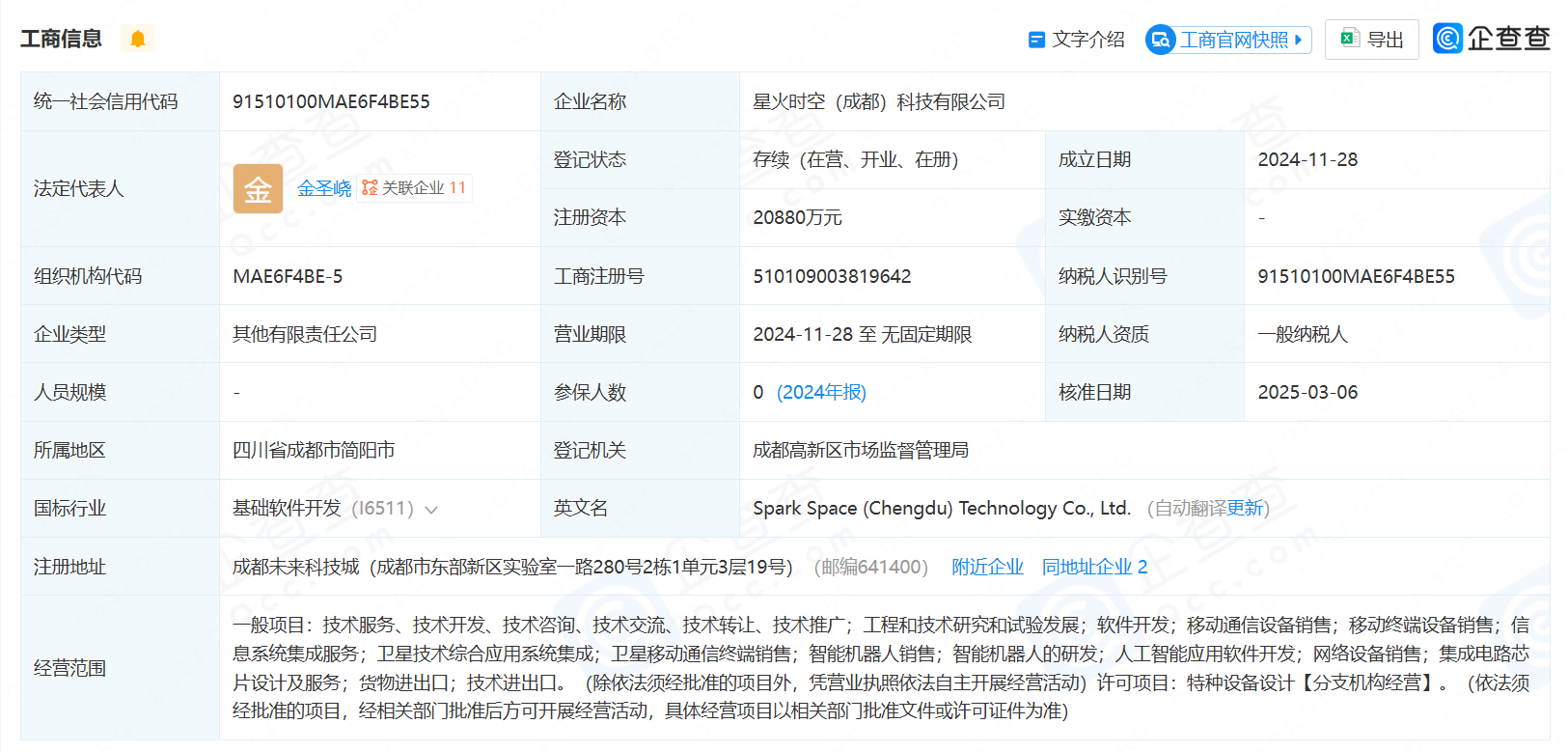The width and height of the screenshot is (1568, 752).
Task: Select approval date 2025-03-06
Action: click(1307, 392)
